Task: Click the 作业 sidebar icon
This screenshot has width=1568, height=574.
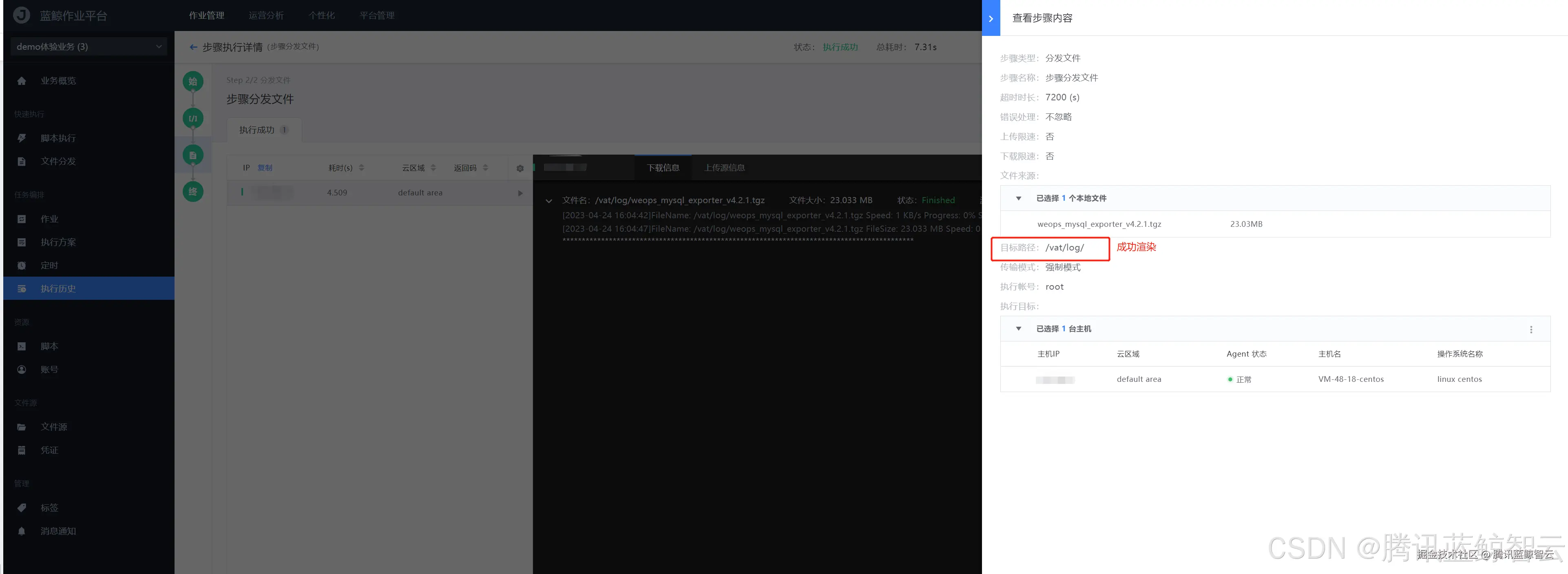Action: tap(22, 219)
